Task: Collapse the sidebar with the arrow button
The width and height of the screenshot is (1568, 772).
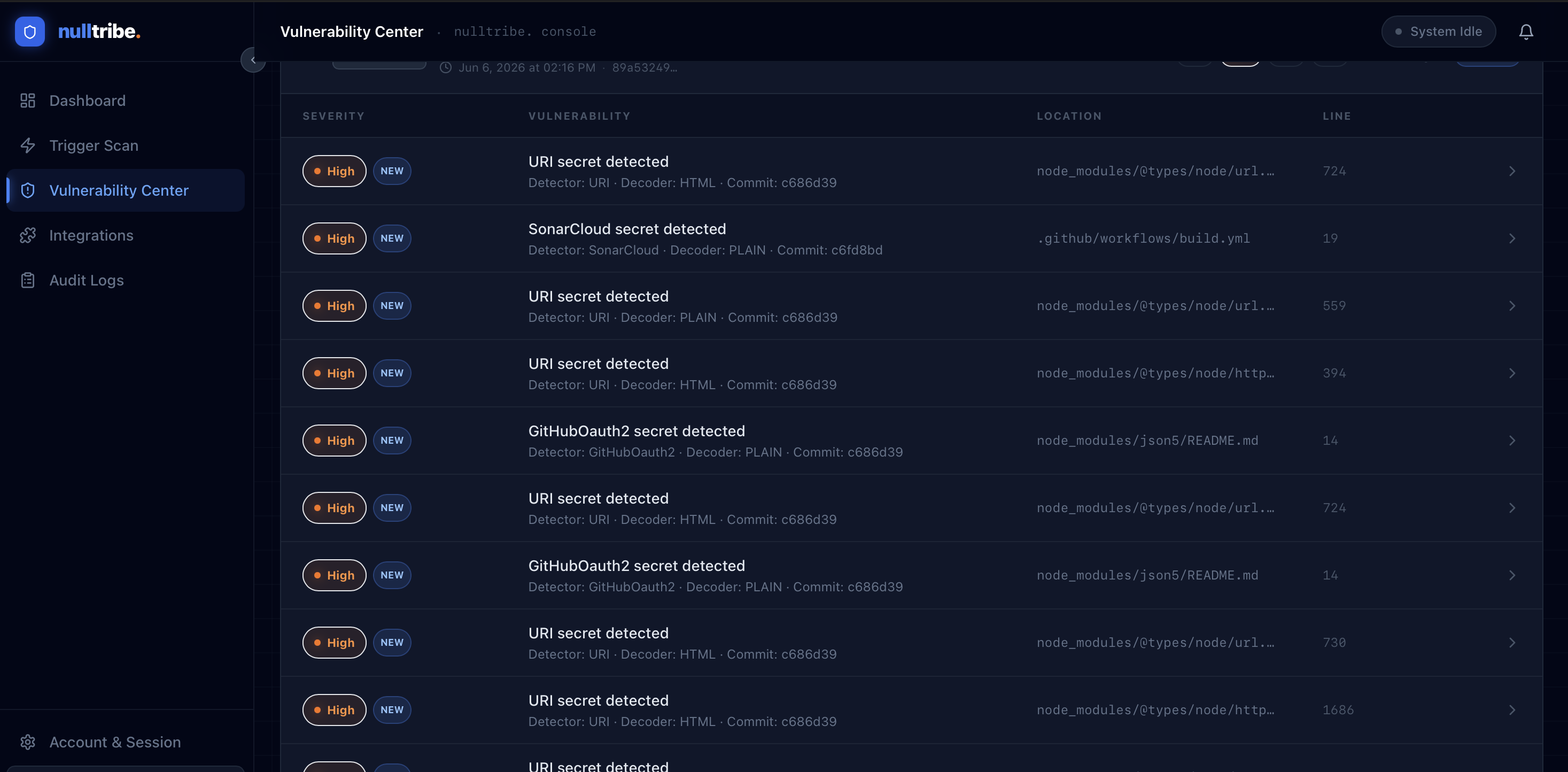Action: pos(253,60)
